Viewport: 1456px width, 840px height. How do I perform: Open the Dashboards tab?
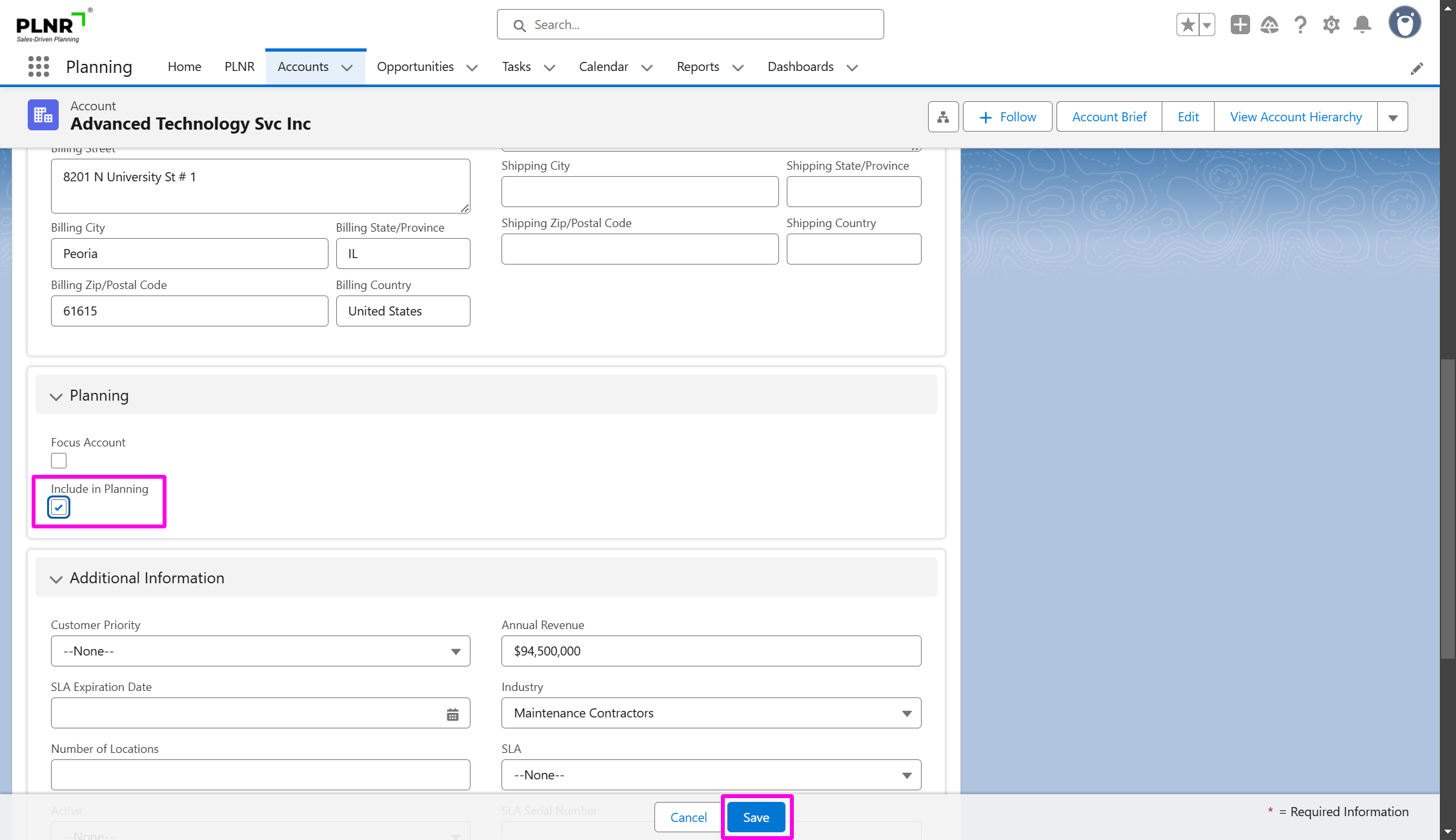point(800,66)
